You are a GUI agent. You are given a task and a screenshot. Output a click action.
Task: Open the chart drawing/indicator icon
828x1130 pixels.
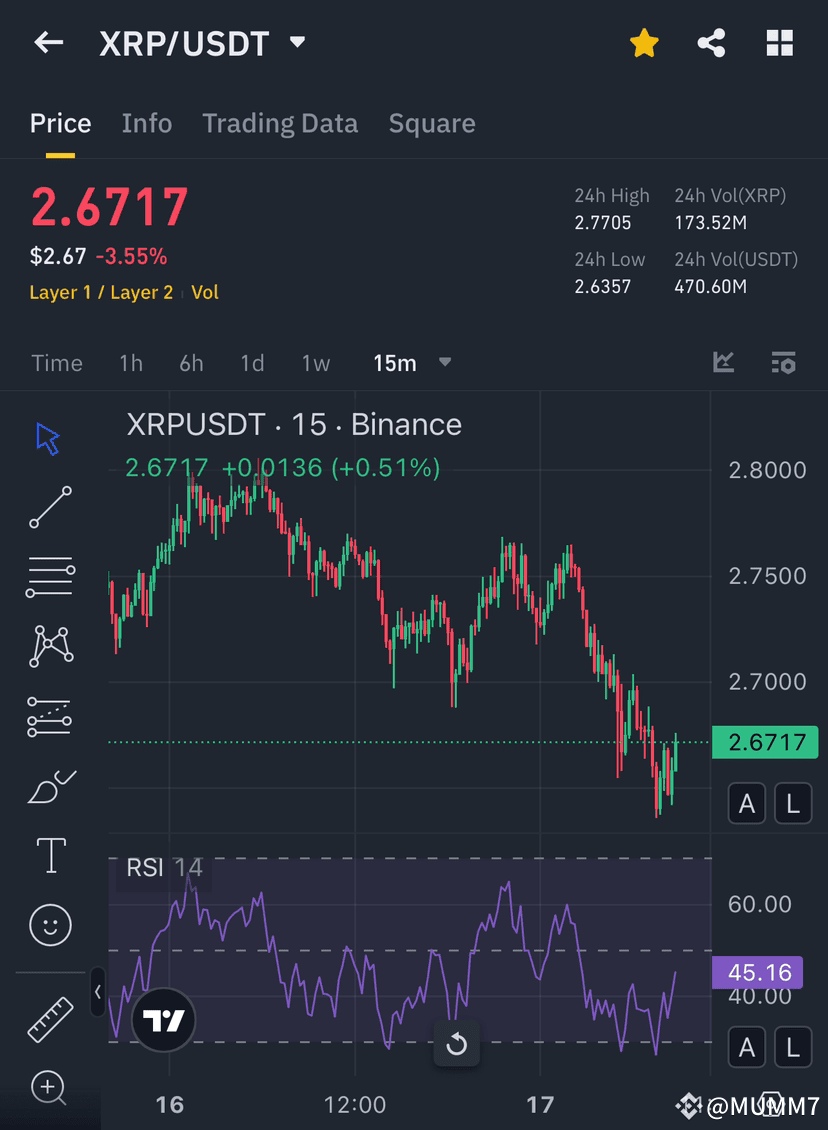(724, 362)
